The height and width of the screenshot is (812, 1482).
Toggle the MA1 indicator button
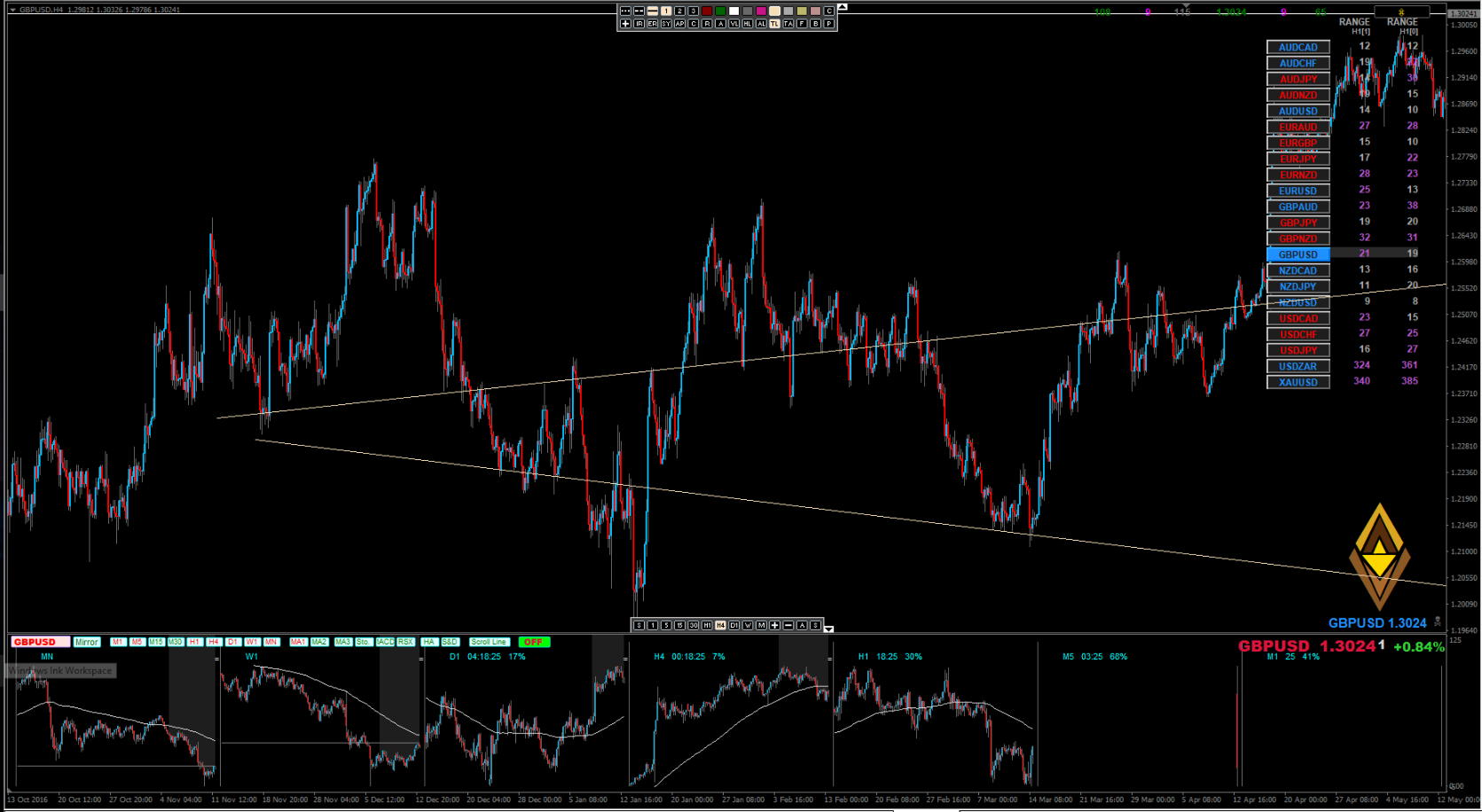tap(298, 642)
